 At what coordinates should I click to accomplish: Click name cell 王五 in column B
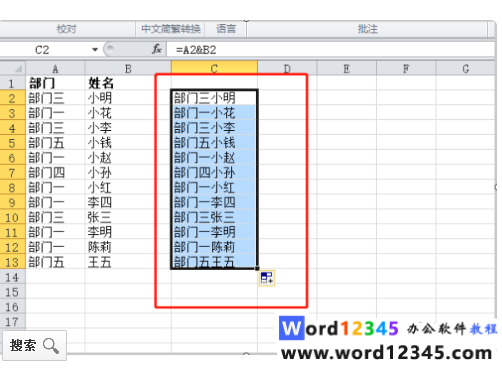coord(128,262)
